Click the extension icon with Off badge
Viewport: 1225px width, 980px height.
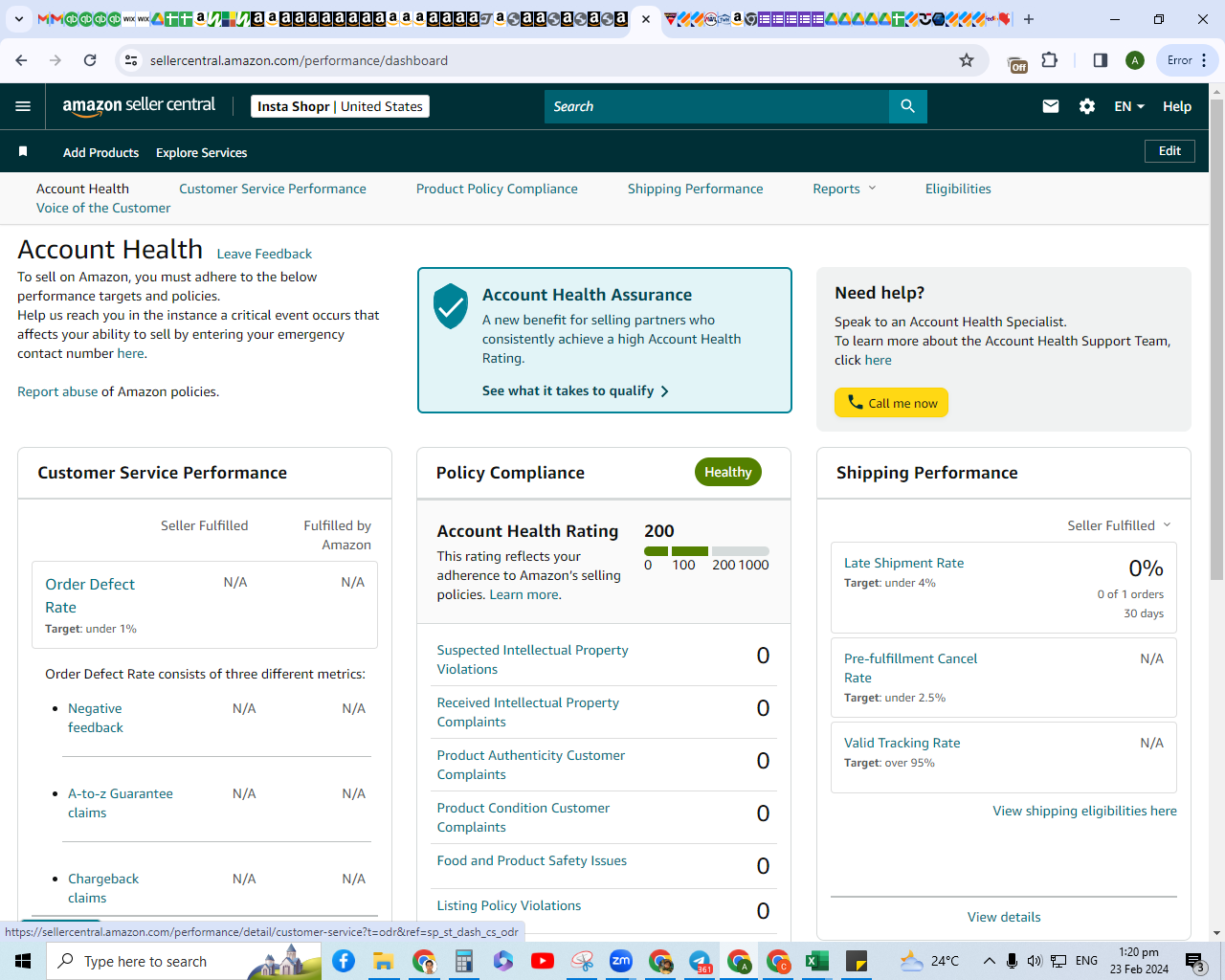click(1017, 63)
